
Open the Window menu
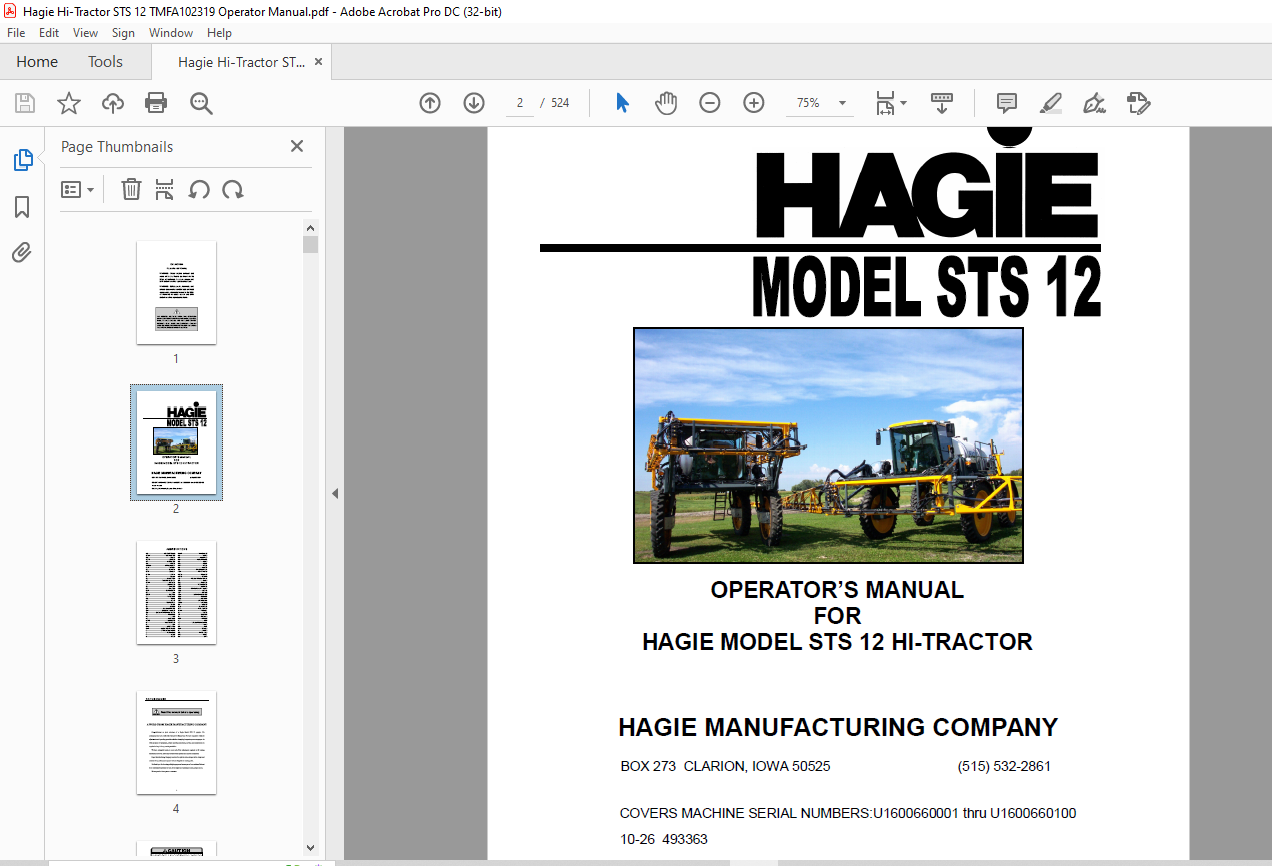click(171, 33)
